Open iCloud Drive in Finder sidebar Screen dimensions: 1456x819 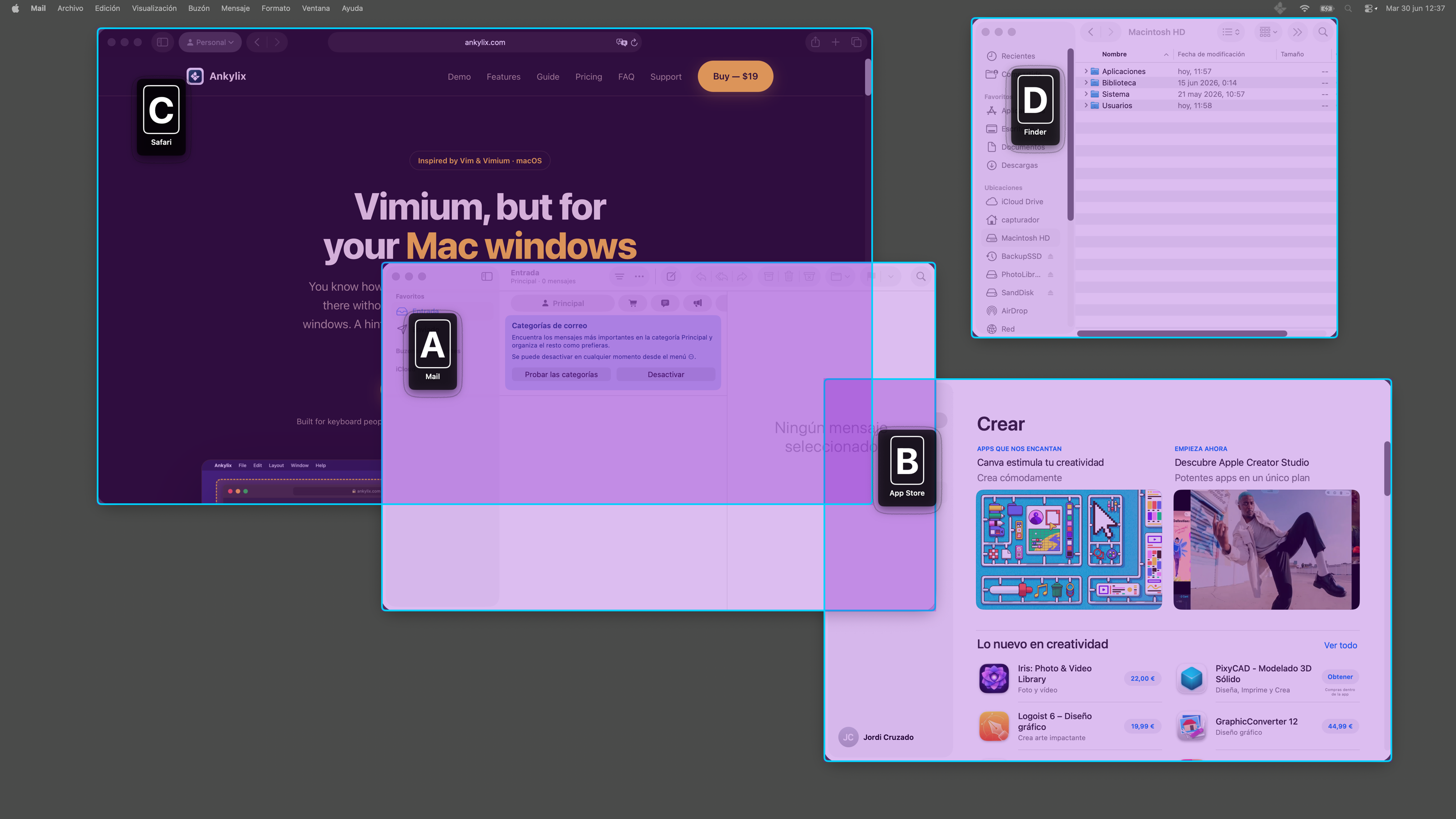click(1022, 202)
